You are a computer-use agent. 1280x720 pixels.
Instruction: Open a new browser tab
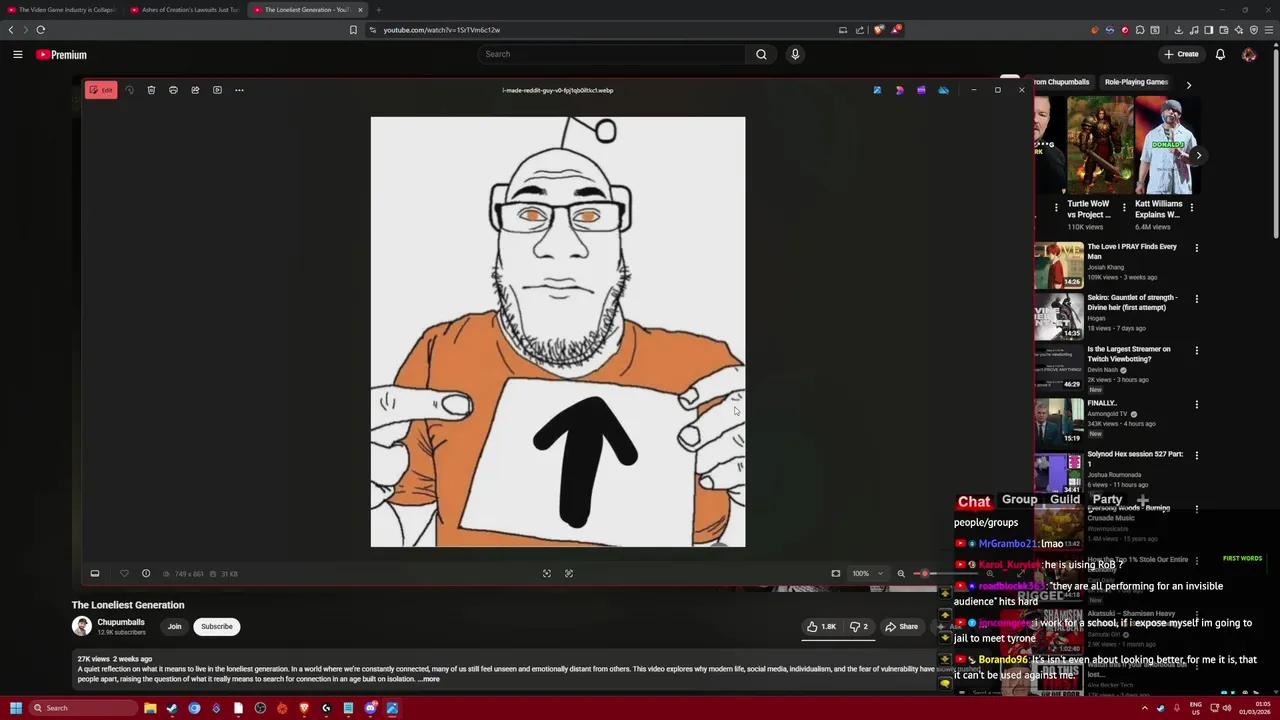coord(378,10)
